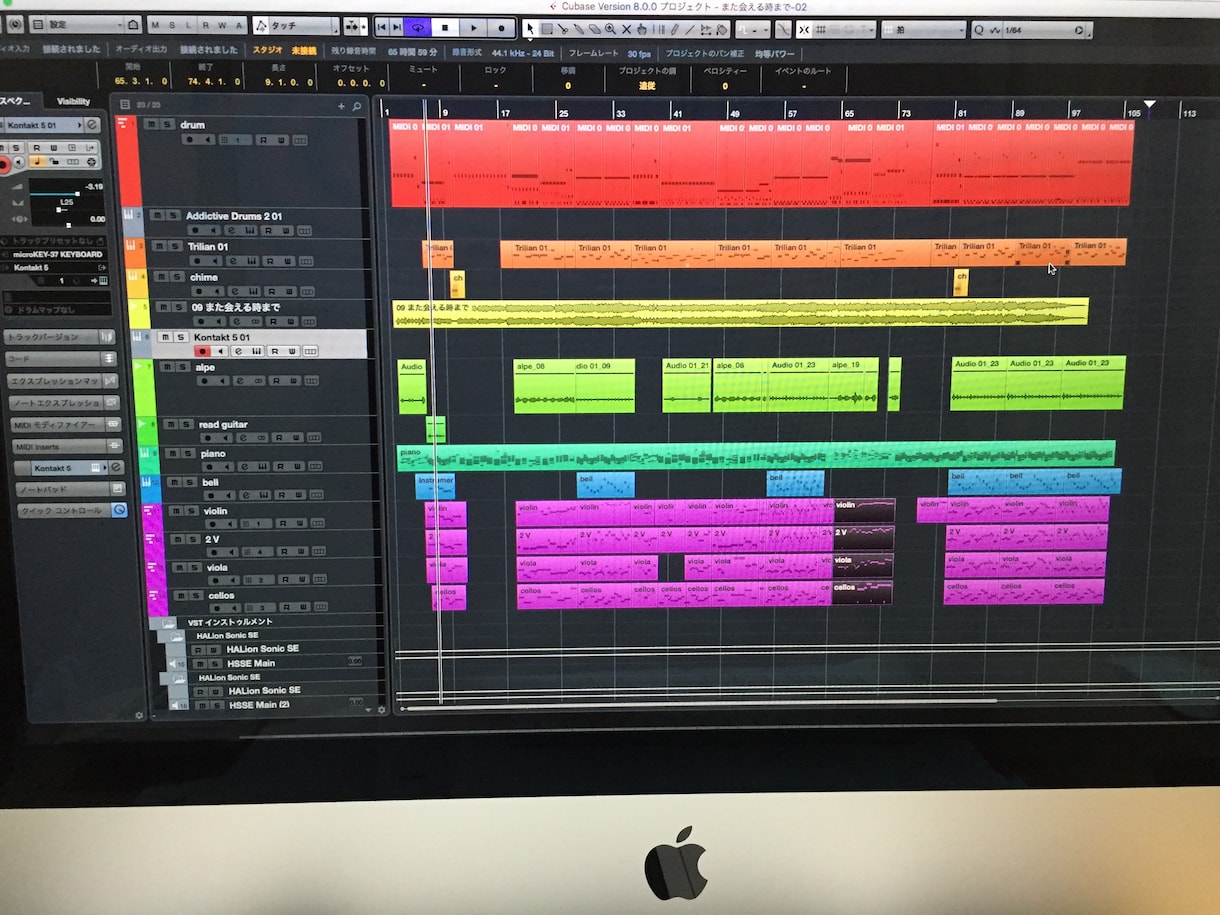This screenshot has height=915, width=1220.
Task: Solo the Trilian 01 track
Action: (x=177, y=246)
